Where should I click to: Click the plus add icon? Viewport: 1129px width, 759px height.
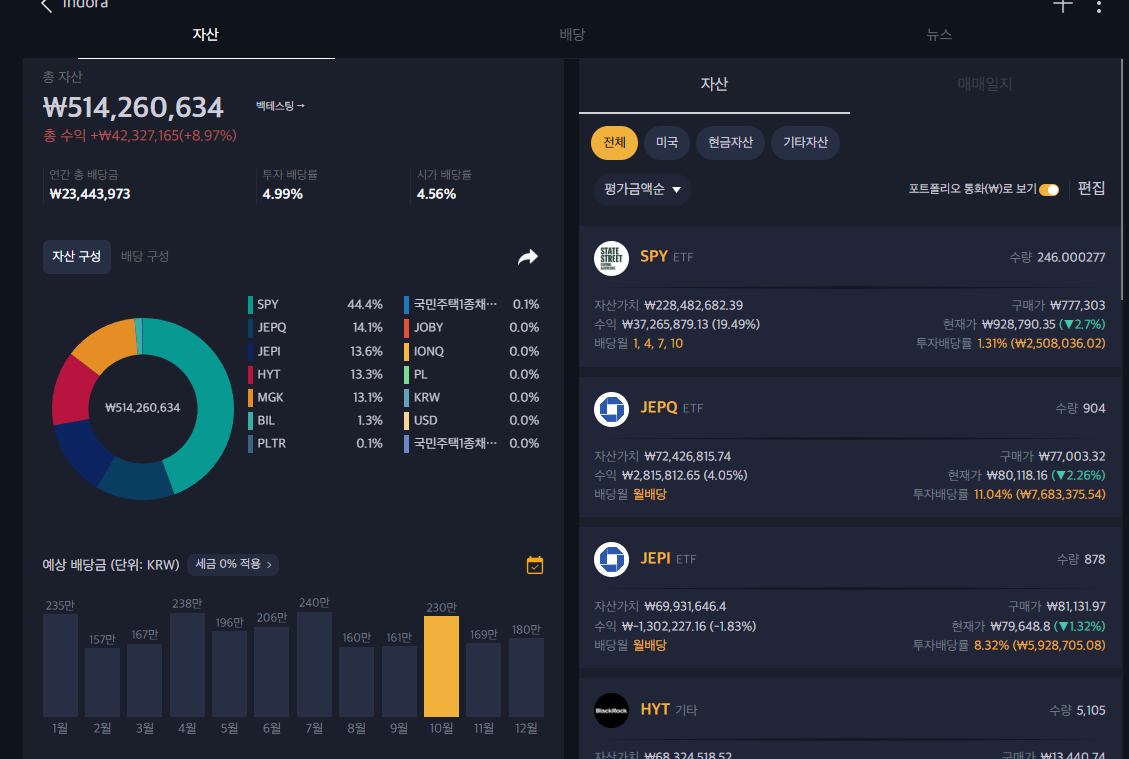(x=1062, y=5)
